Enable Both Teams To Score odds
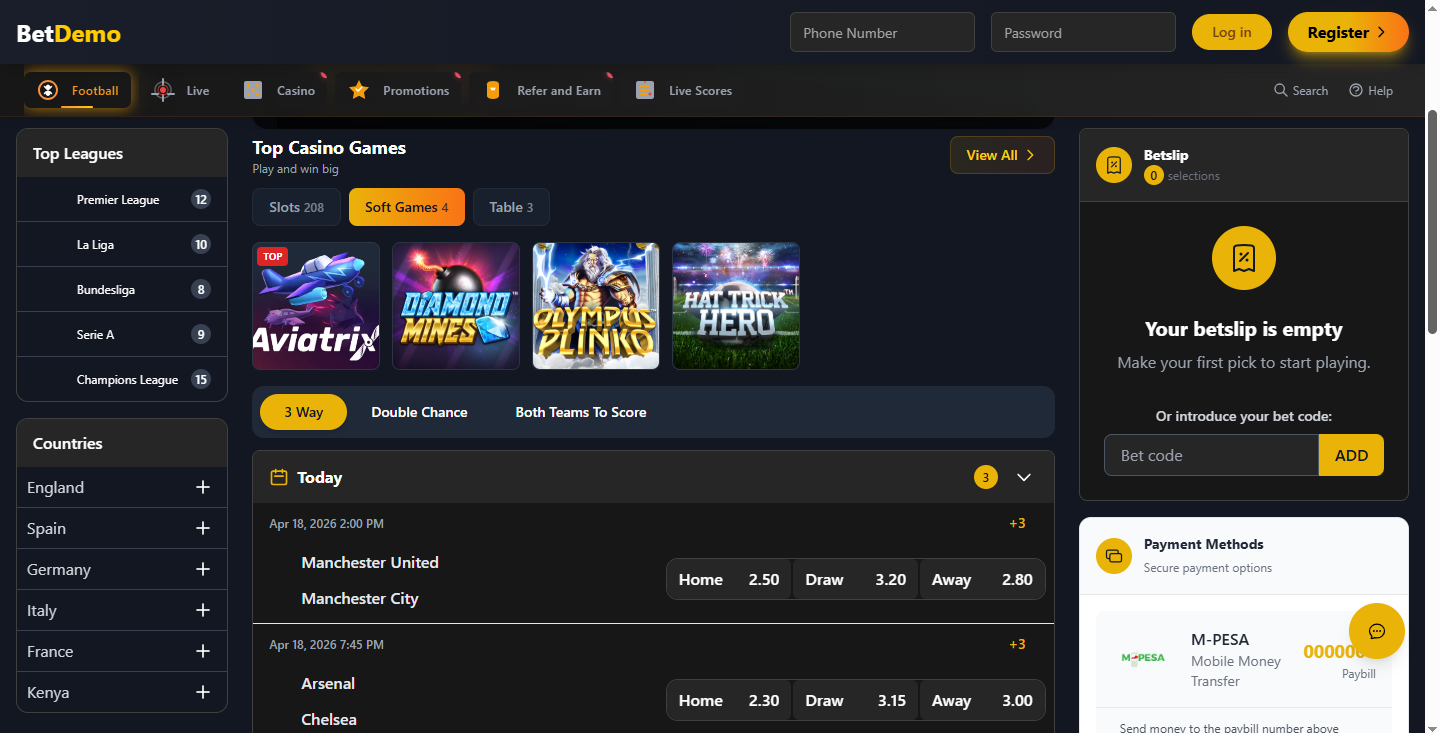This screenshot has width=1440, height=733. pyautogui.click(x=580, y=411)
